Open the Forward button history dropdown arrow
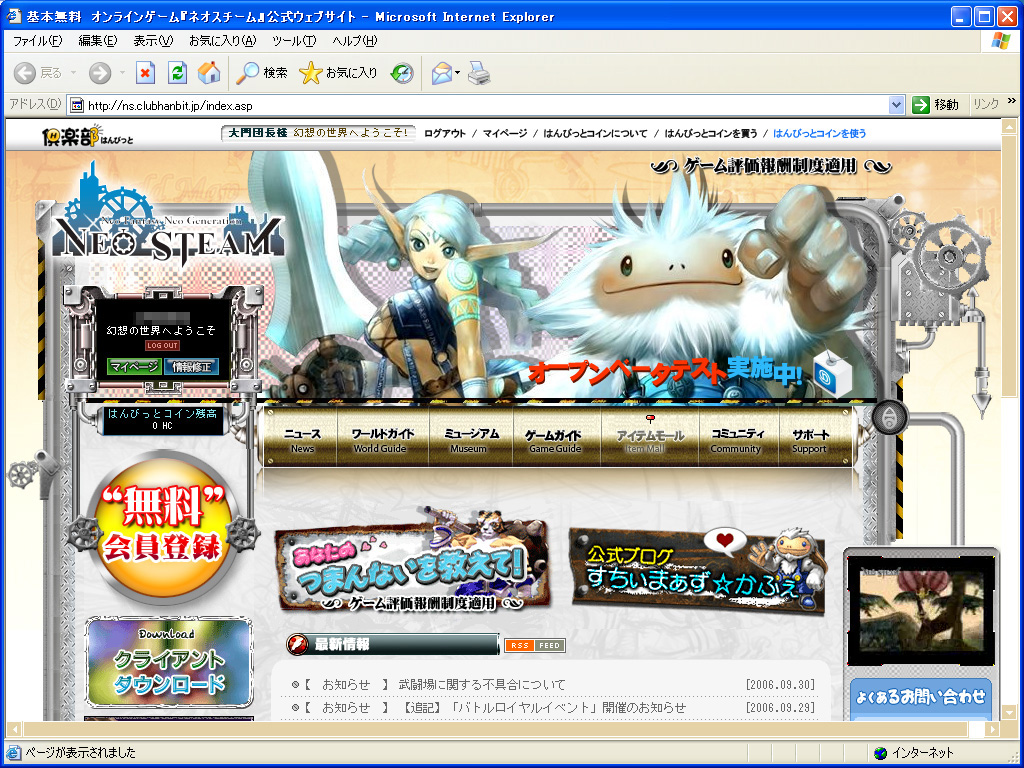 pos(121,73)
